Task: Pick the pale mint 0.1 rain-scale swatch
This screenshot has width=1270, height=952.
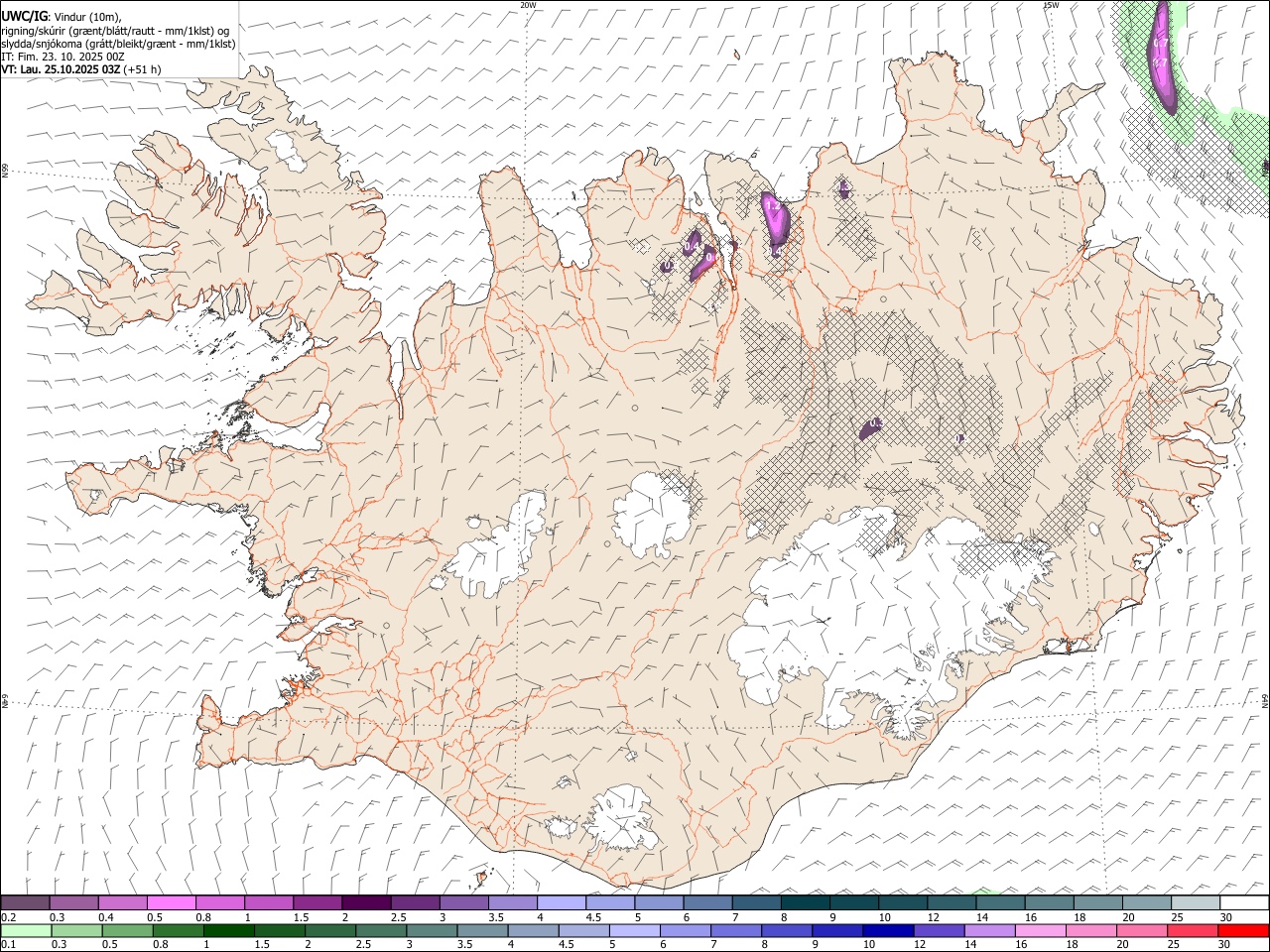Action: (x=26, y=931)
